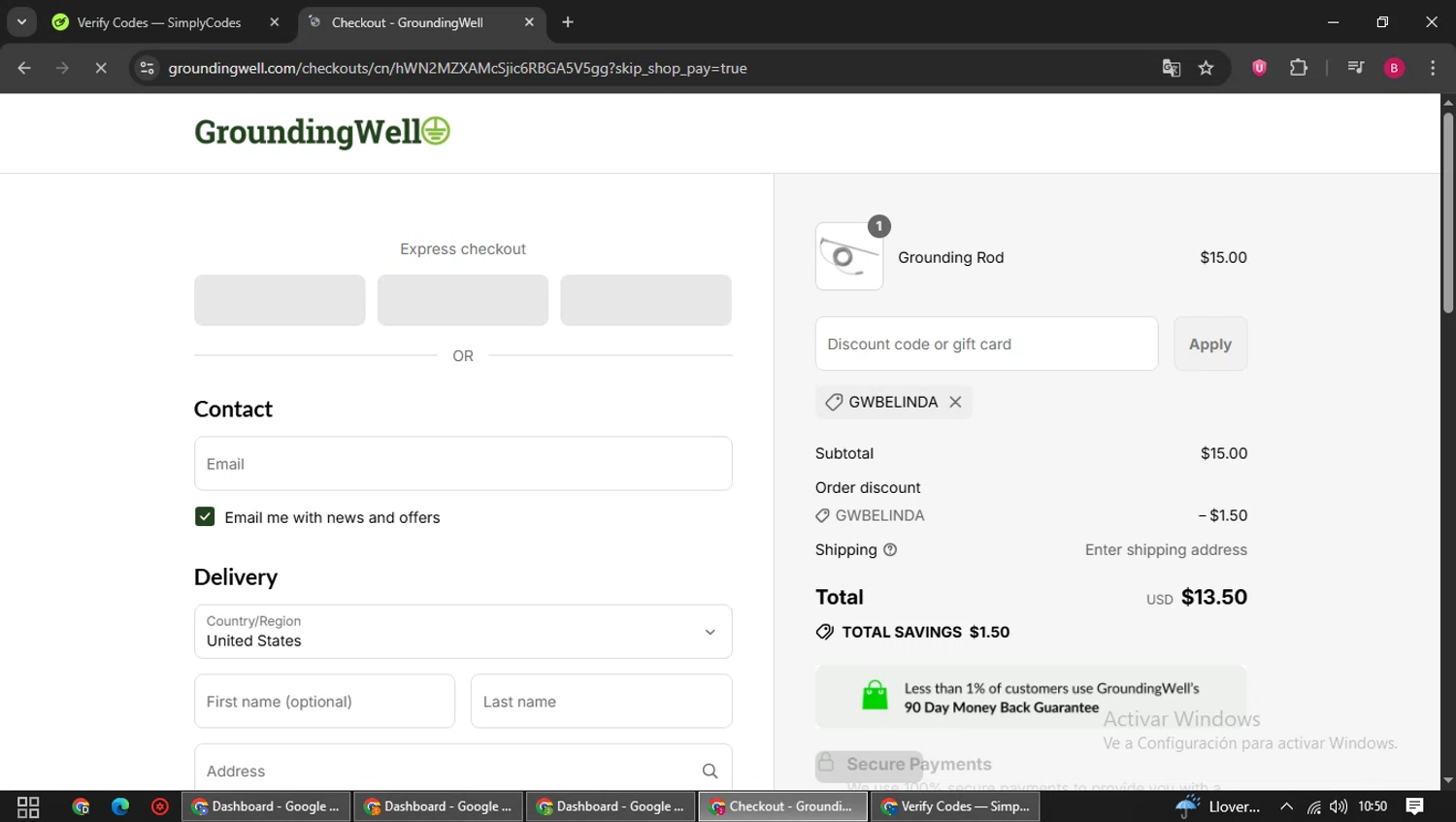1456x822 pixels.
Task: Click the first express checkout button
Action: click(280, 300)
